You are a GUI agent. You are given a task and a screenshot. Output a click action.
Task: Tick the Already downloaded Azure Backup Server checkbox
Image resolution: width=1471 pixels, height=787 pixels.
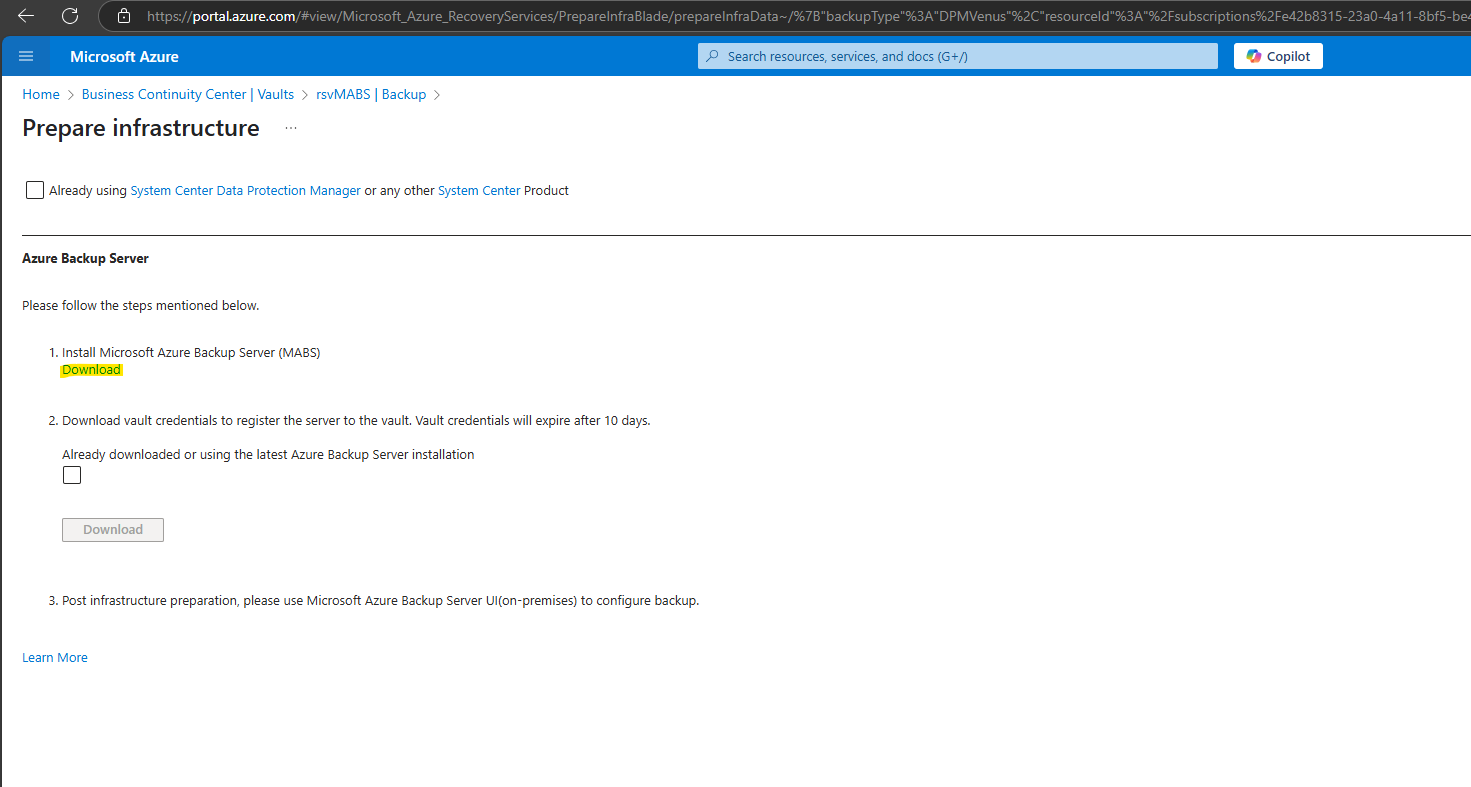[72, 476]
